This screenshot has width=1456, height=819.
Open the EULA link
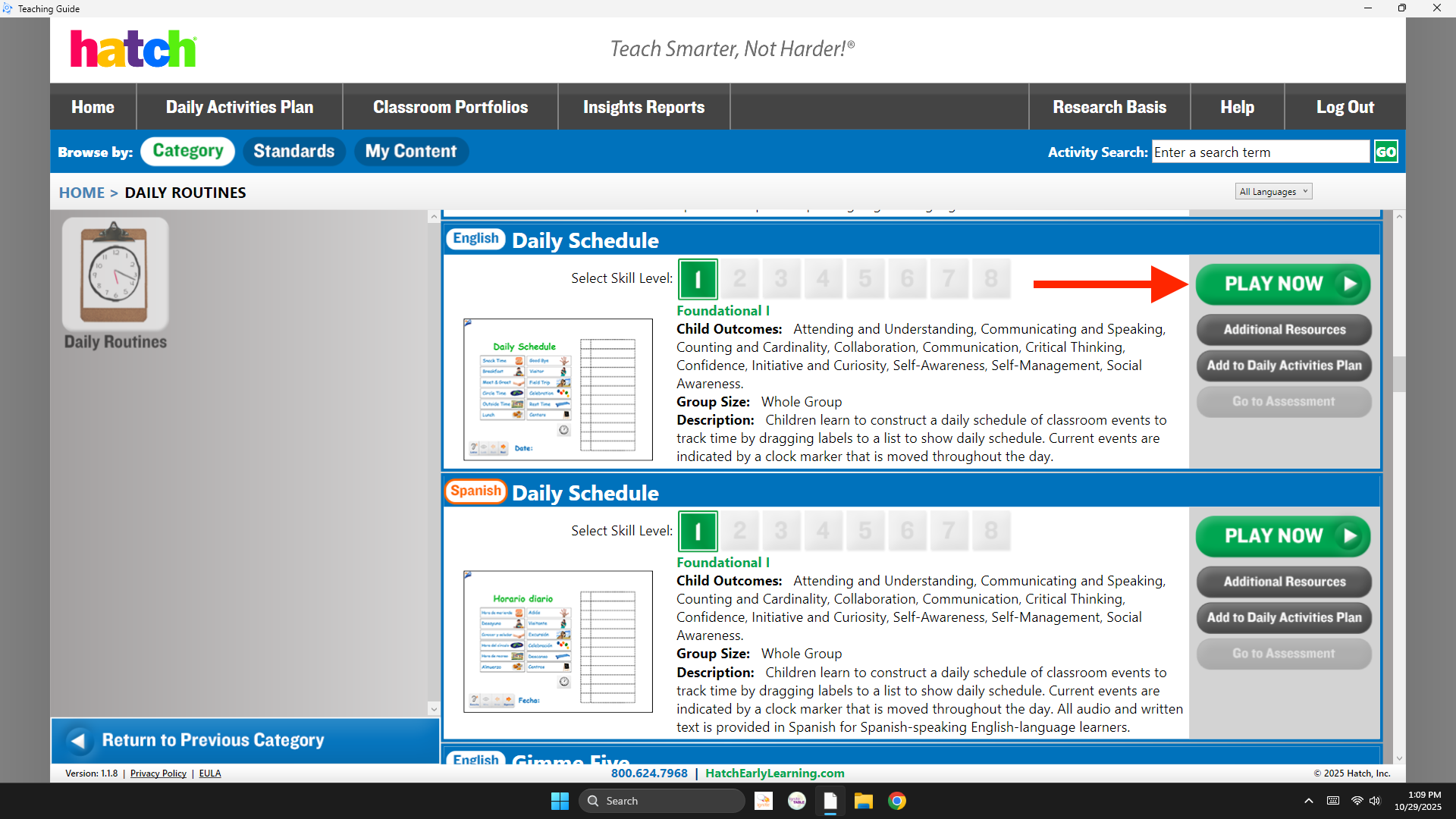[x=210, y=773]
